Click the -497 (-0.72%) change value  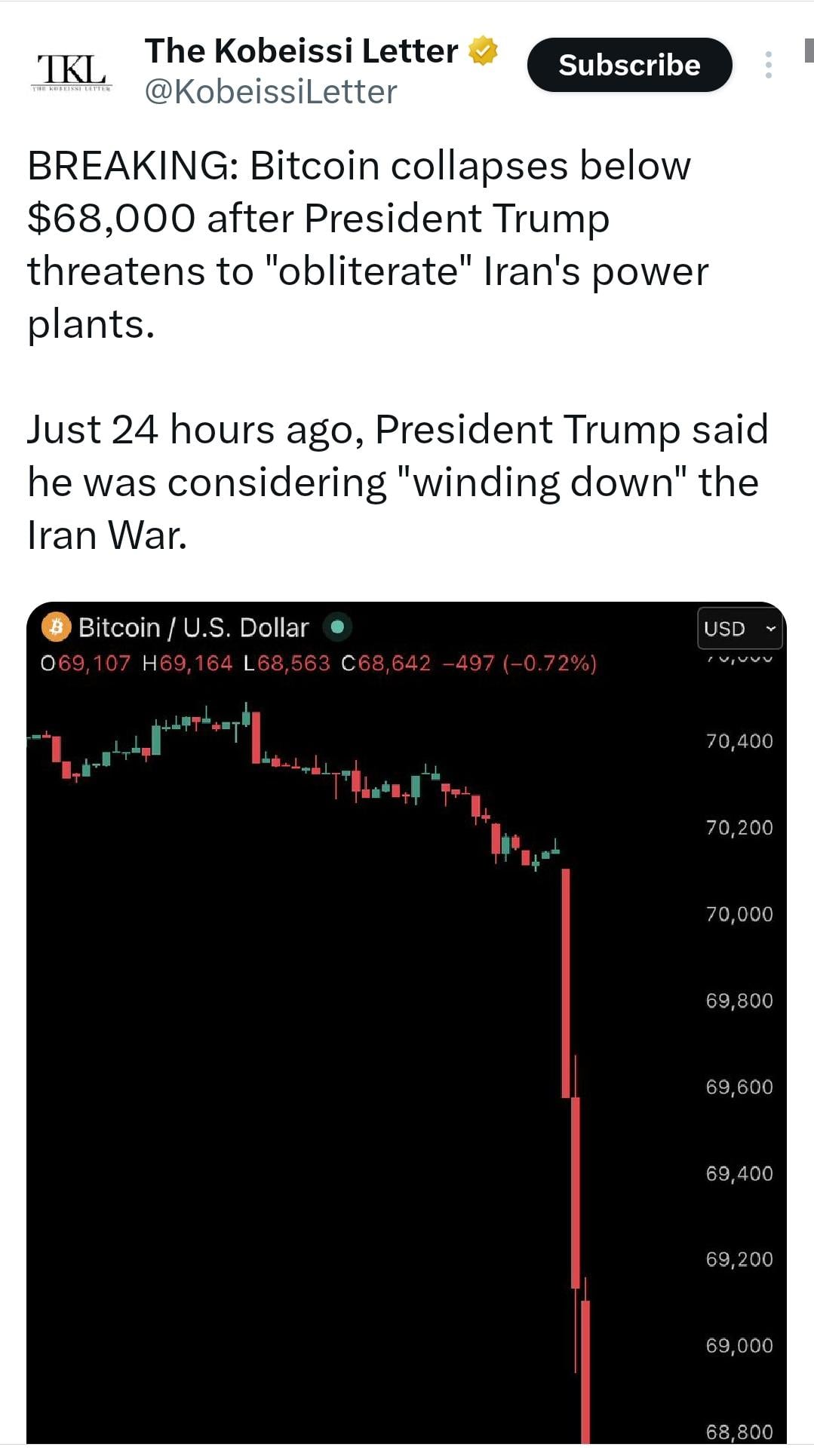[x=520, y=664]
